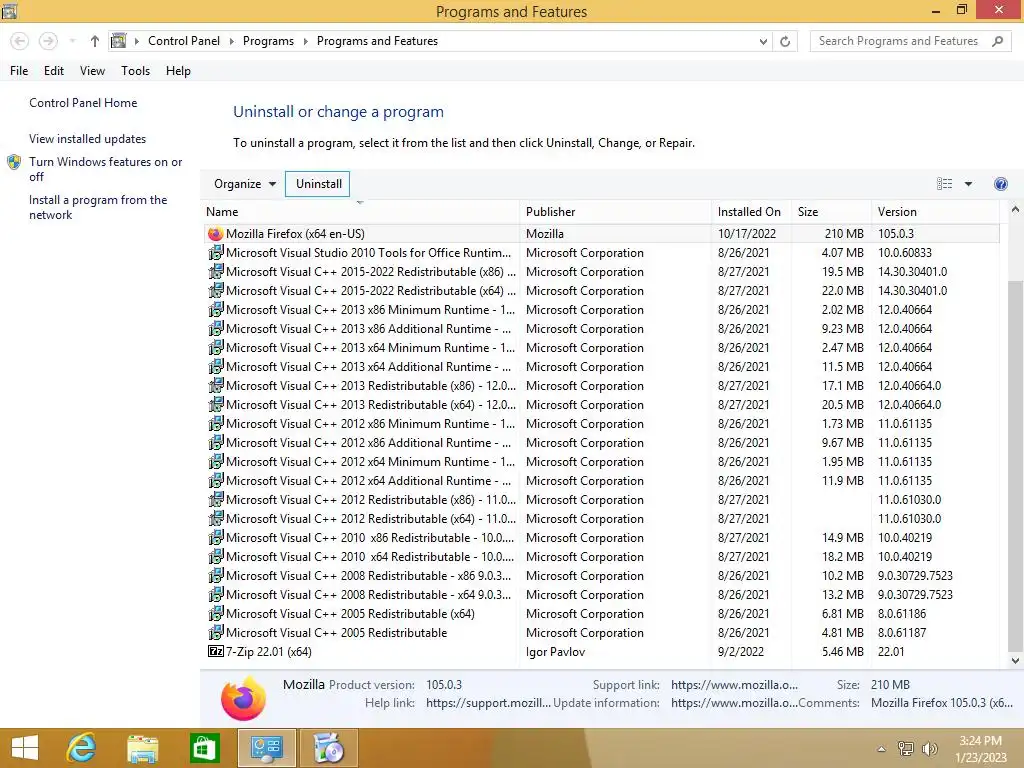
Task: Select Microsoft Visual C++ 2008 Redistributable x86 row
Action: pos(602,575)
